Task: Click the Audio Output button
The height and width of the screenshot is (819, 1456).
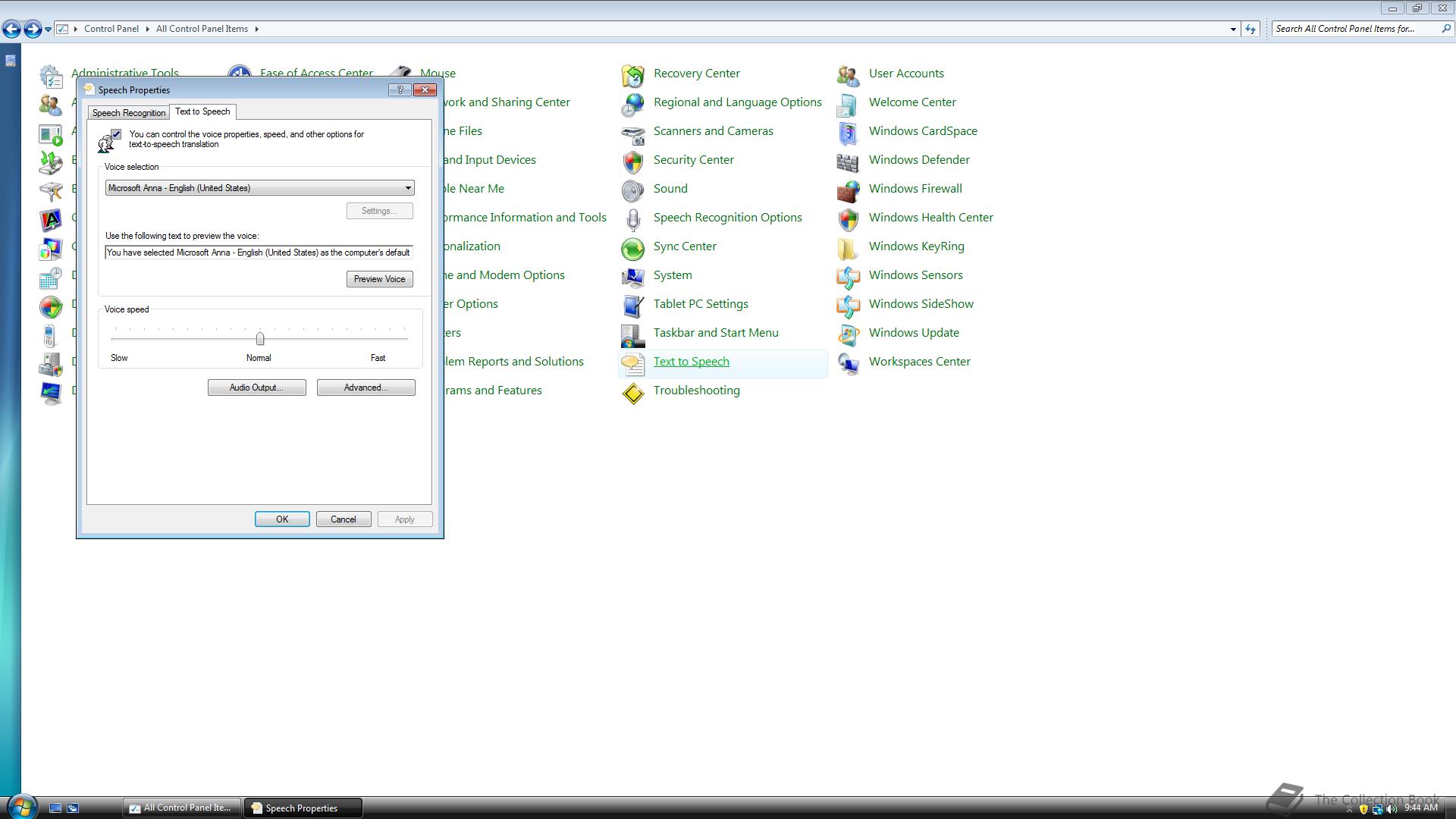Action: 256,388
